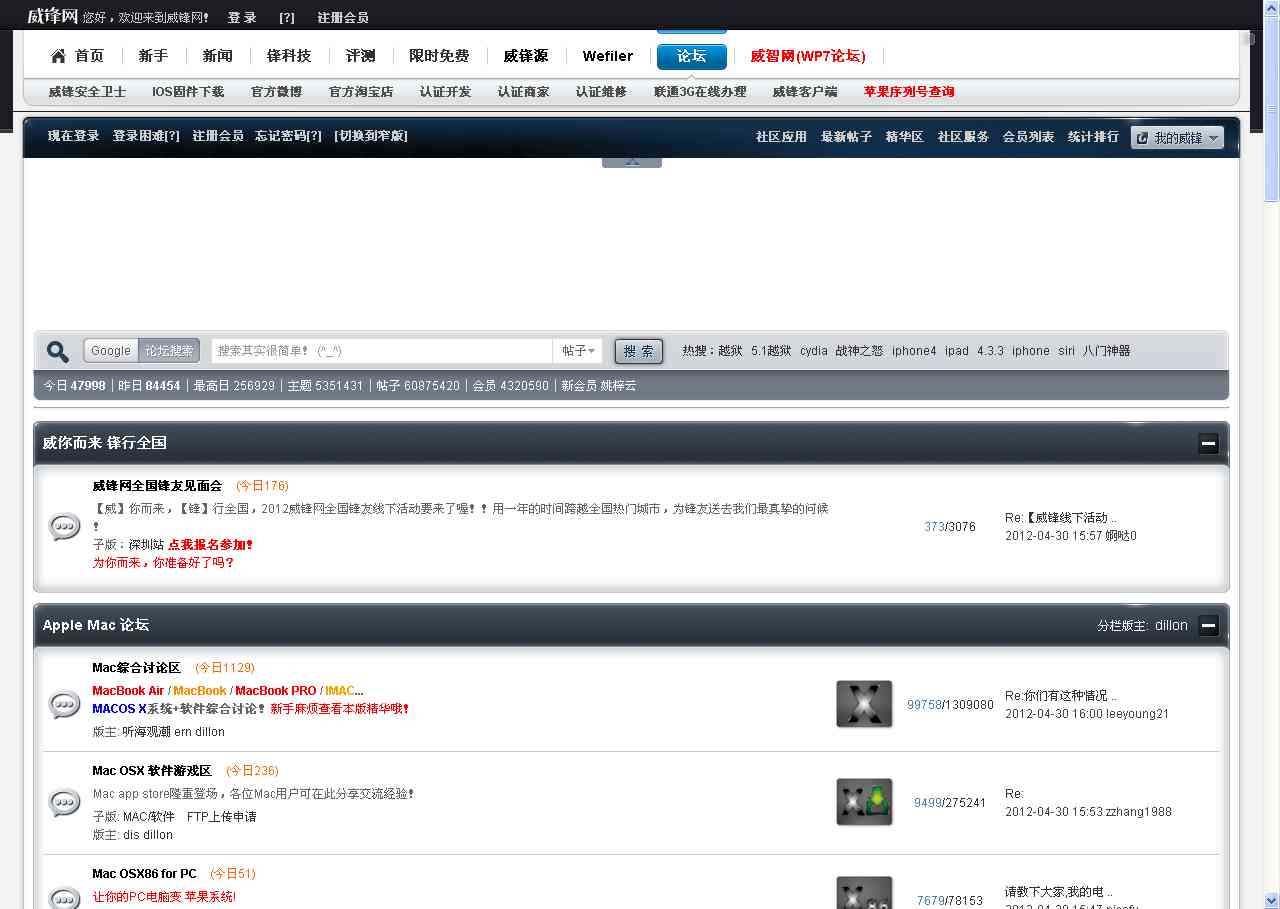Click 登录 in the top black bar

coord(242,17)
